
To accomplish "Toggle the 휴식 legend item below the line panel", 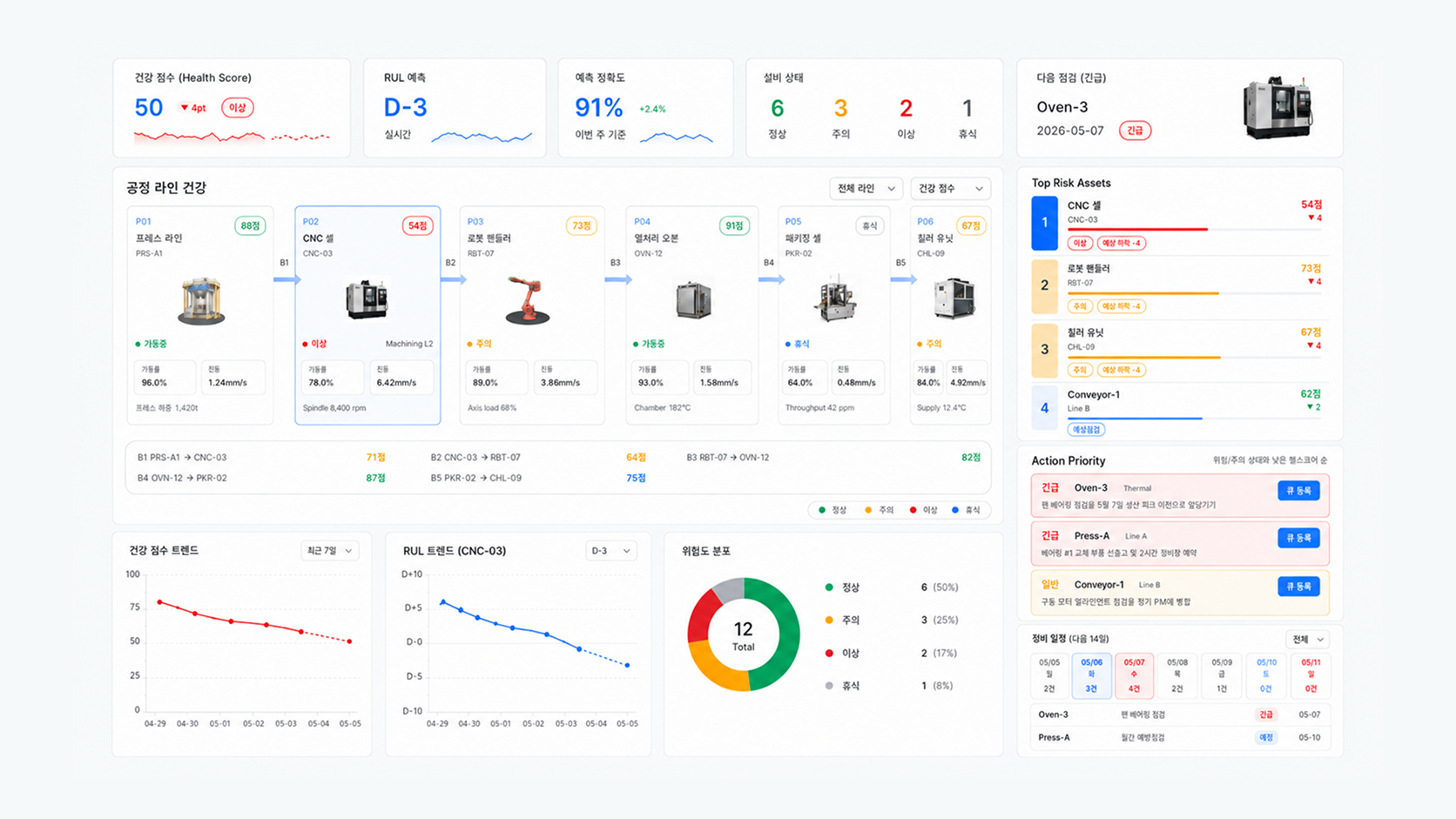I will point(966,510).
